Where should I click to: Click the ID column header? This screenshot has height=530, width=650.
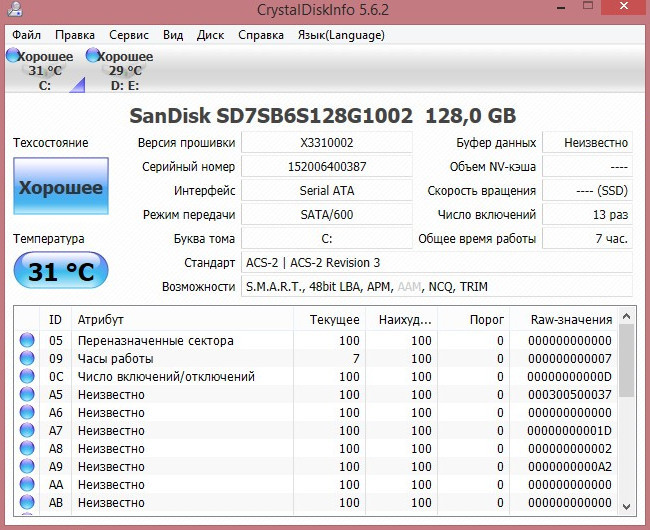click(55, 319)
